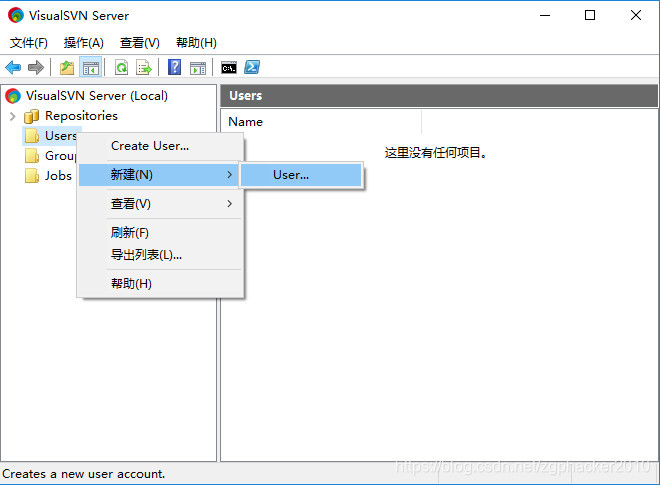This screenshot has height=485, width=660.
Task: Choose 导出列表(L)... in the context menu
Action: 161,254
